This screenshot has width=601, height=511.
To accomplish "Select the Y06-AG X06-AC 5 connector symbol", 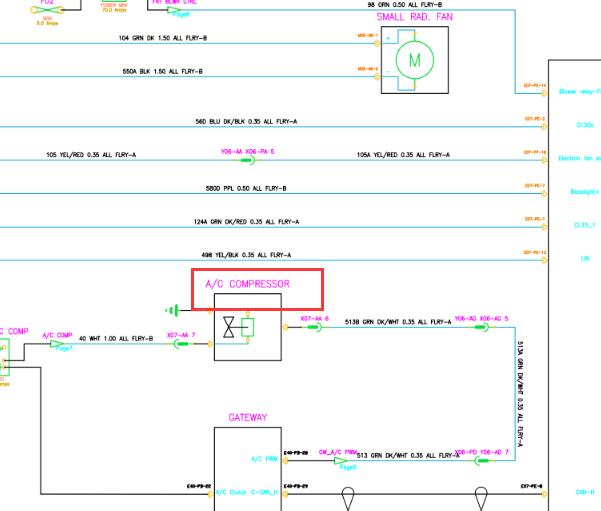I will (x=481, y=327).
